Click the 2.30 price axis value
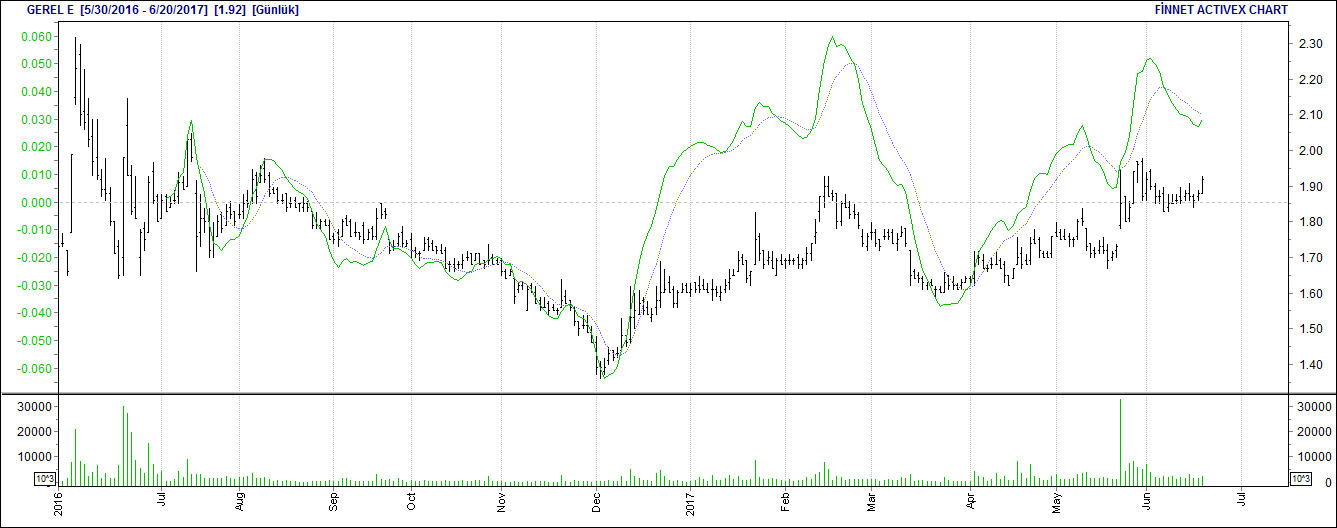Viewport: 1337px width, 528px height. coord(1310,45)
